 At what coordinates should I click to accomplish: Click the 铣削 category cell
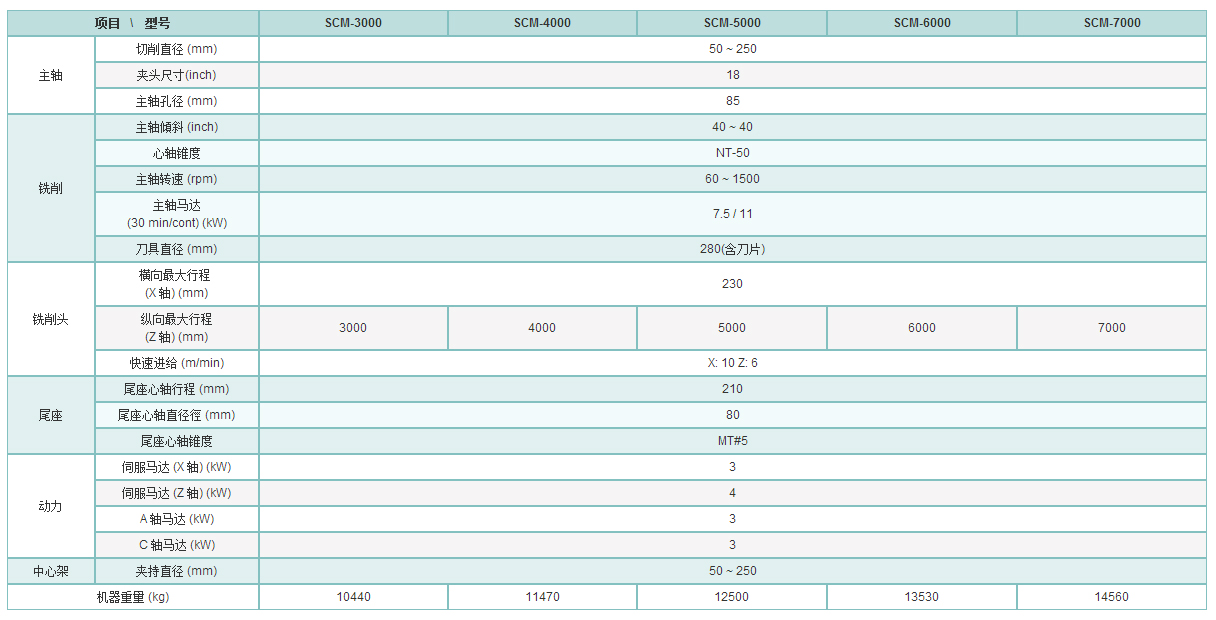click(x=51, y=188)
